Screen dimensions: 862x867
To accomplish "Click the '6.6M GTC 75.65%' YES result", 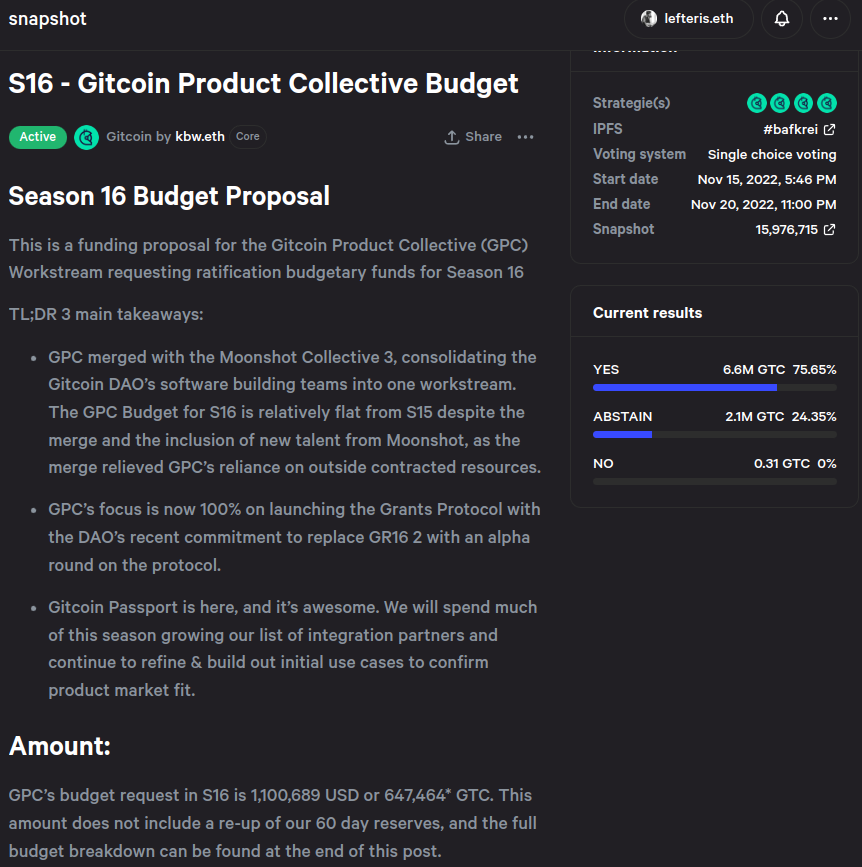I will (x=780, y=369).
